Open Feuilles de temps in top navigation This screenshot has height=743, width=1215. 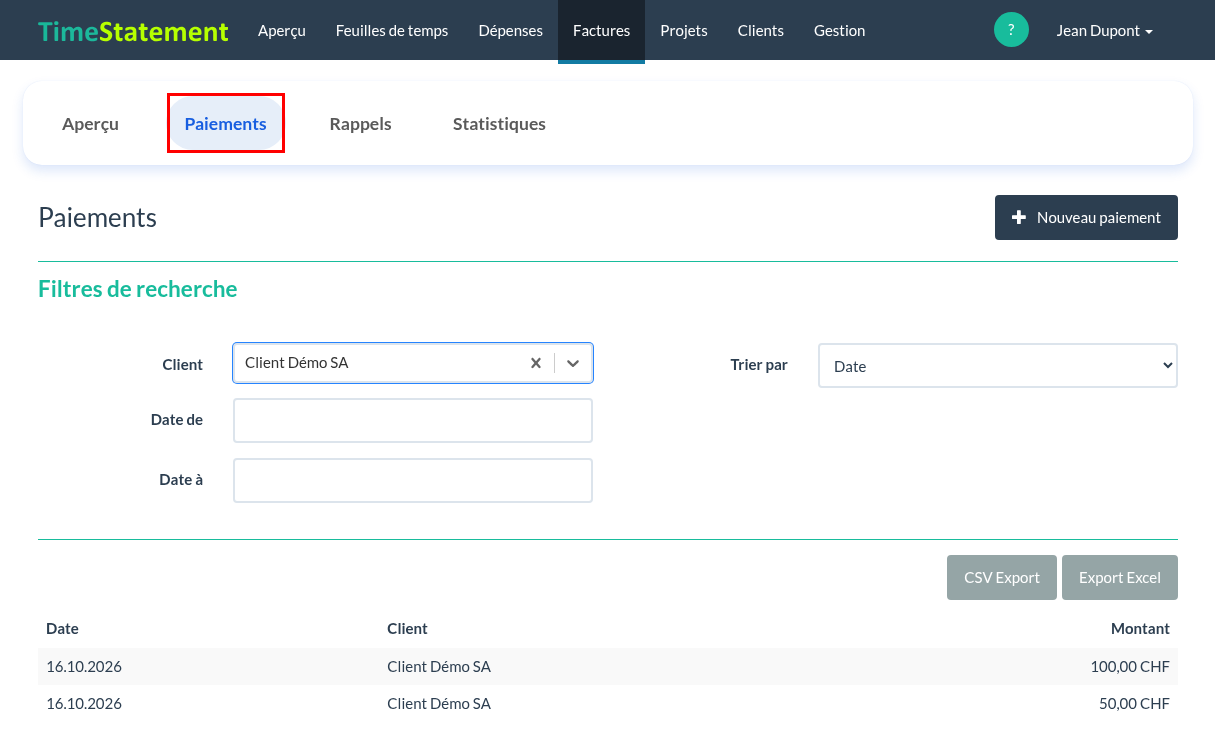[x=392, y=30]
